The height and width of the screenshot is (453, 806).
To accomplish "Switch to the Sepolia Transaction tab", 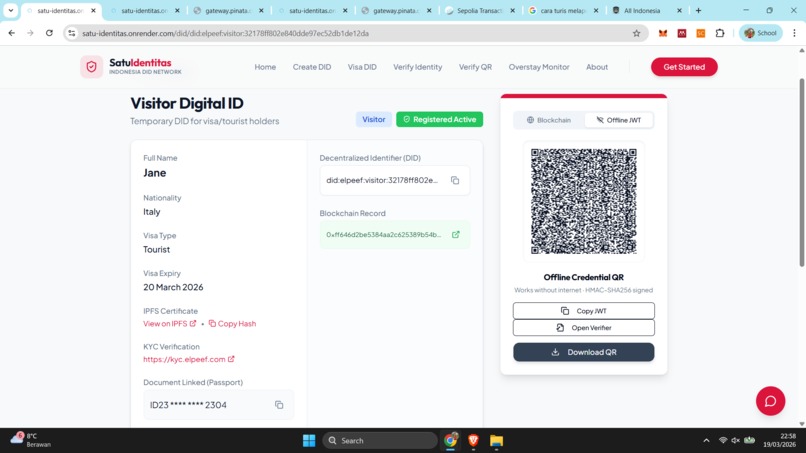I will (x=480, y=10).
